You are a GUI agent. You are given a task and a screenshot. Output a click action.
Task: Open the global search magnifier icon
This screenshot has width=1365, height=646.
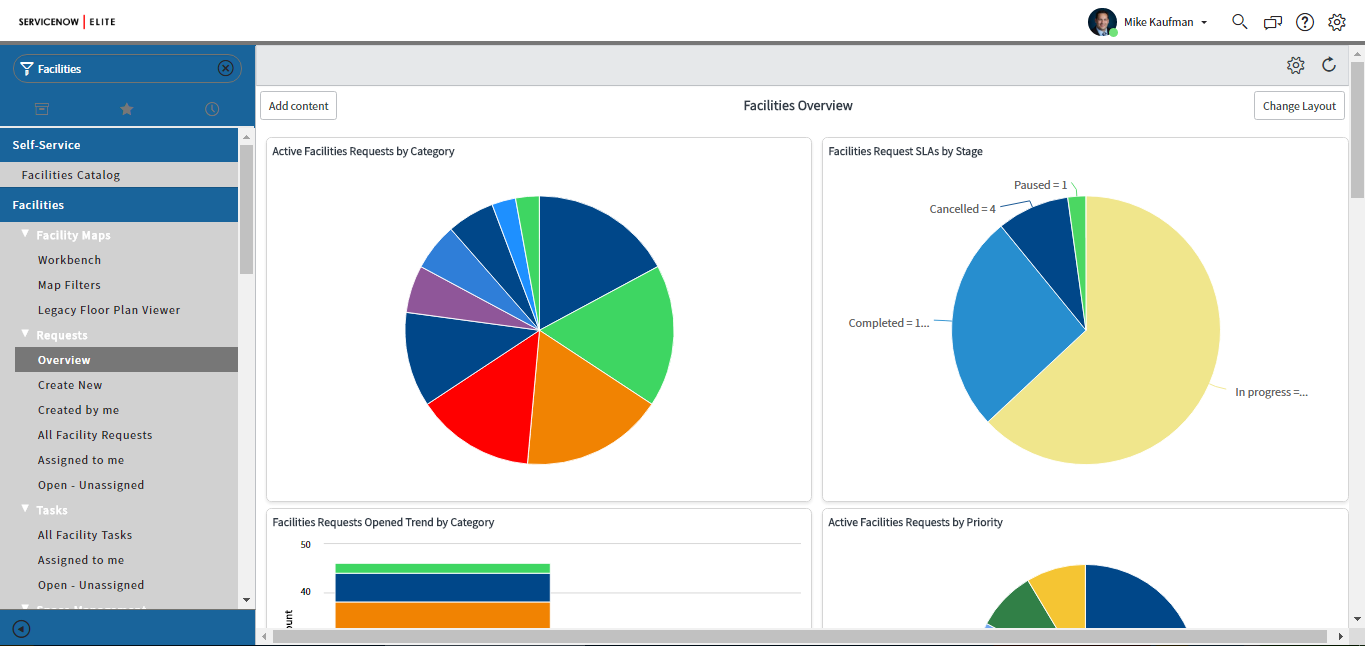coord(1240,21)
